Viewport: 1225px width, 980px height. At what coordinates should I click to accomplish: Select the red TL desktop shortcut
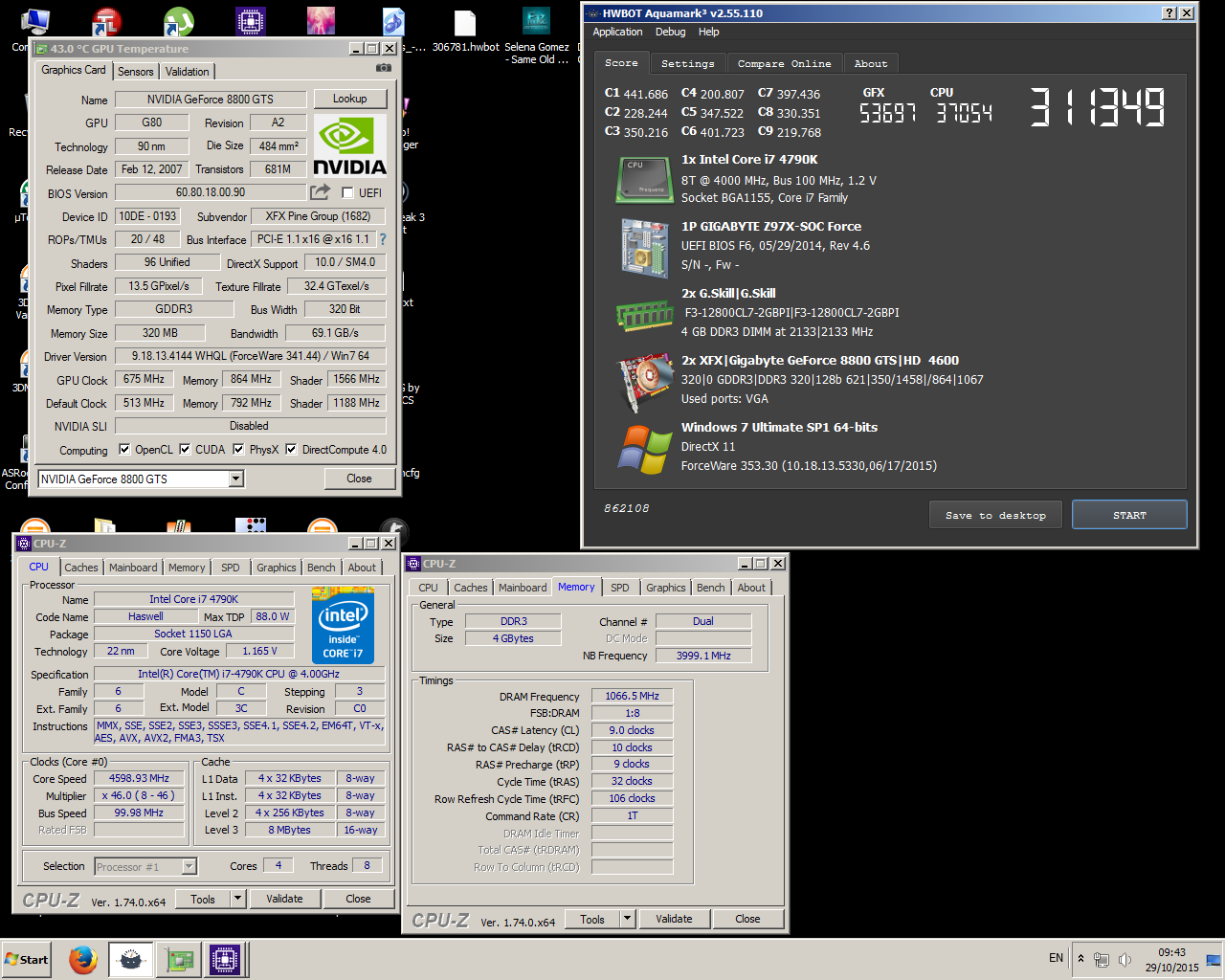tap(106, 23)
